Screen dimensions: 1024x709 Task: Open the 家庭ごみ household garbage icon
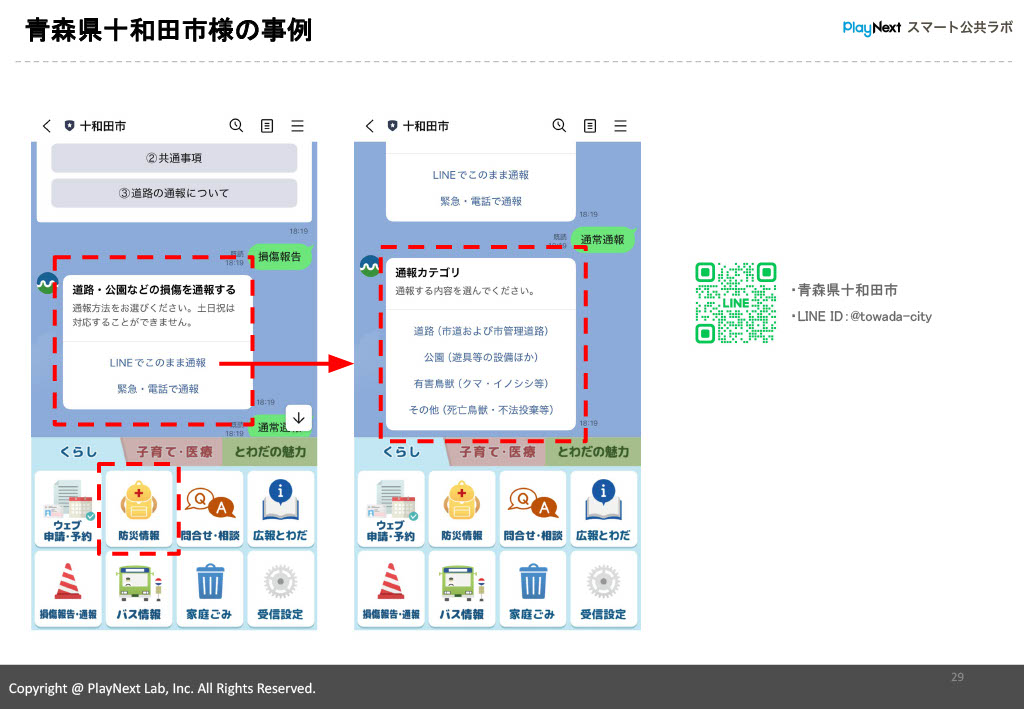(210, 589)
